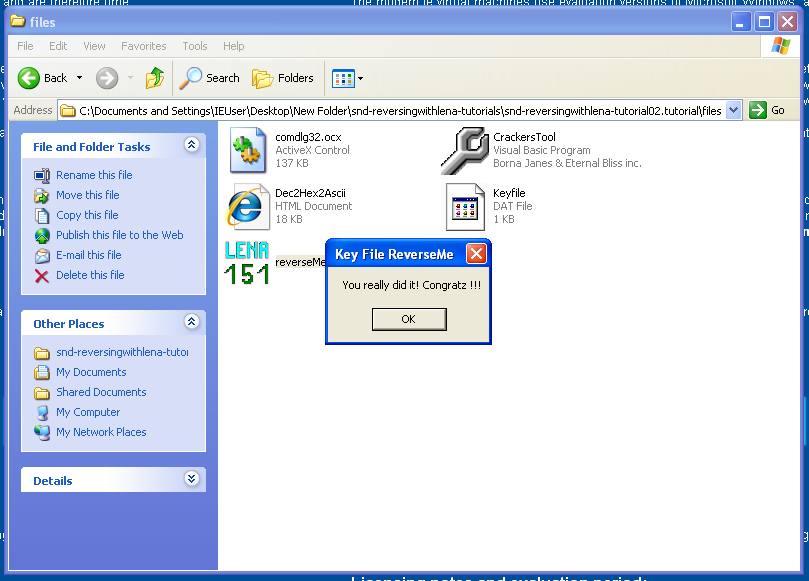The image size is (809, 581).
Task: Click the Windows flag logo
Action: point(780,46)
